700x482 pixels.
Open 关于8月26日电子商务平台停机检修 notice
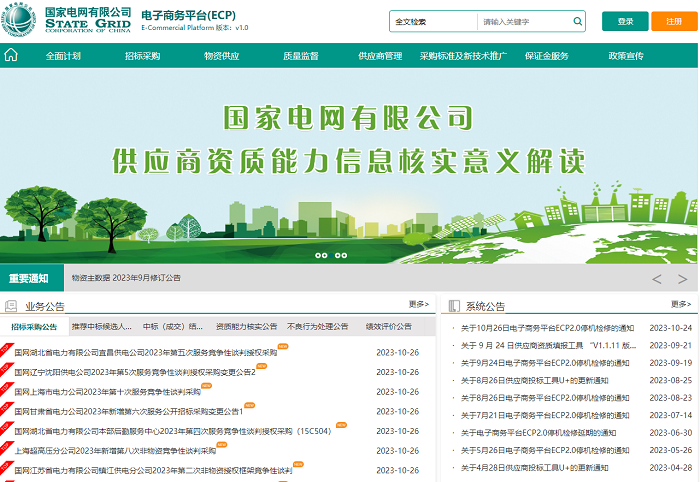[x=545, y=398]
